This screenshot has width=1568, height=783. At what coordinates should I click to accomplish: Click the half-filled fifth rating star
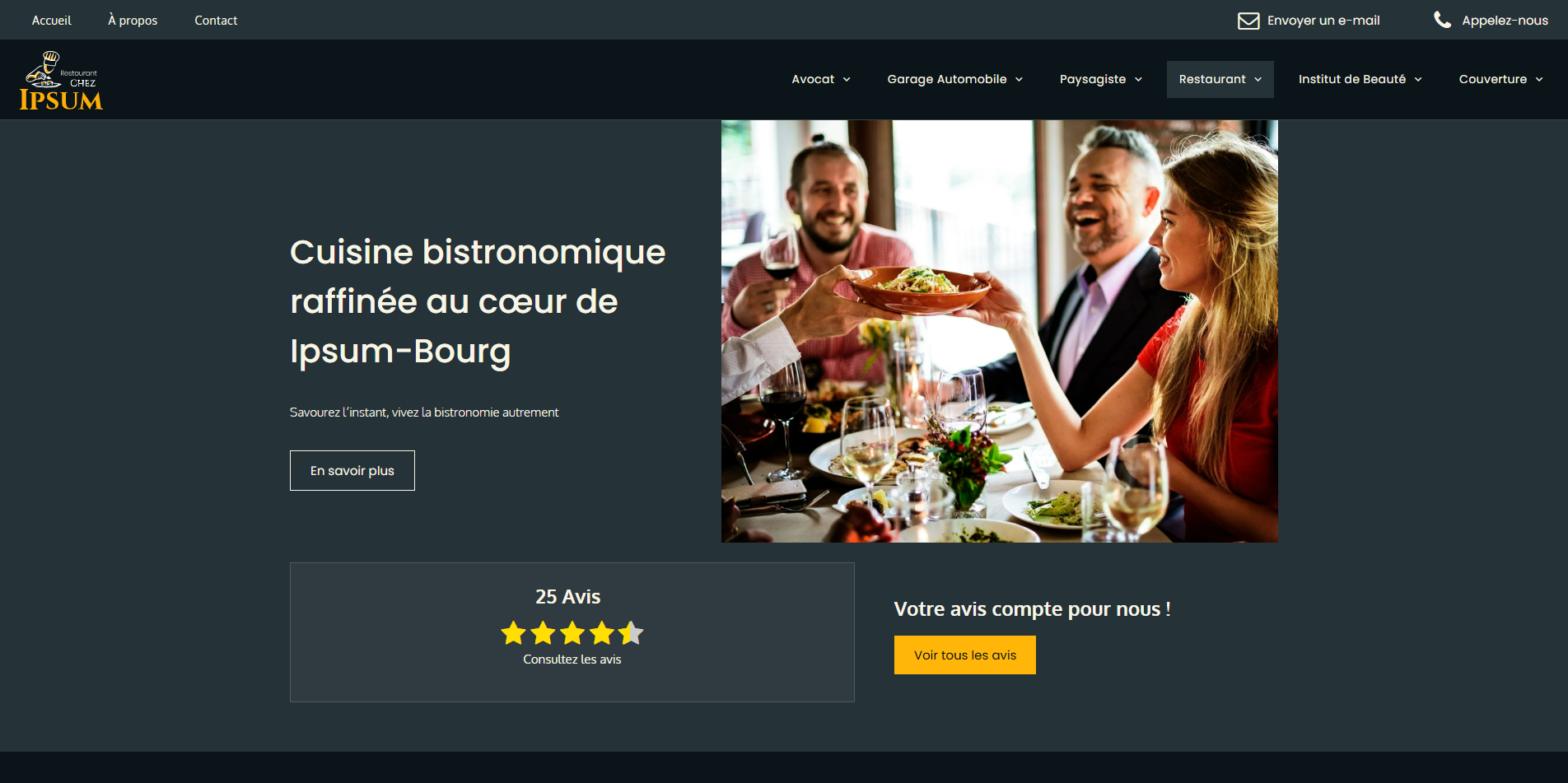(x=631, y=633)
